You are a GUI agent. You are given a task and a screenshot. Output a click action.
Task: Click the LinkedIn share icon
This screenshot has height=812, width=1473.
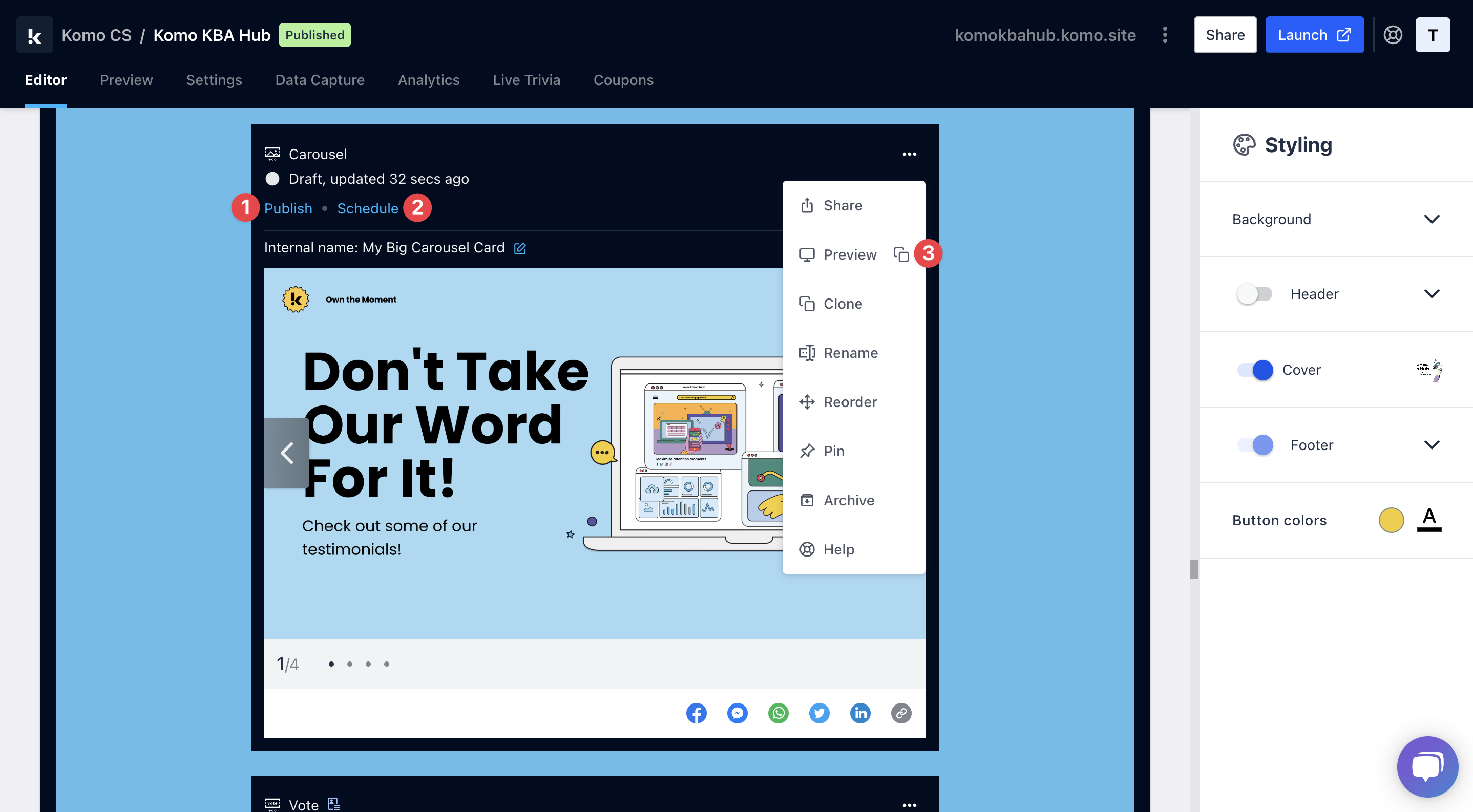point(859,713)
